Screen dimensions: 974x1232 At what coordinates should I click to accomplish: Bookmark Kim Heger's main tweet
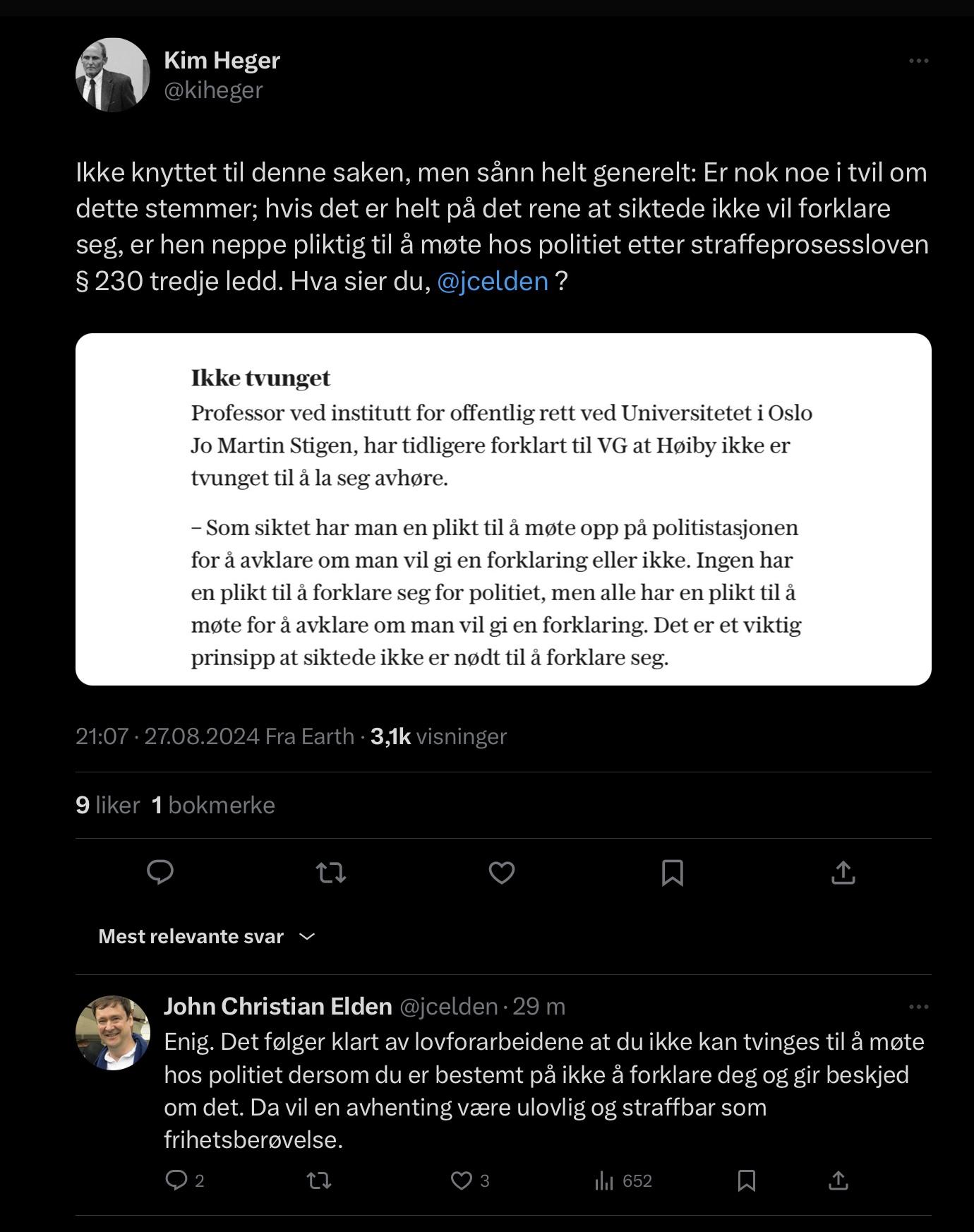(x=673, y=873)
